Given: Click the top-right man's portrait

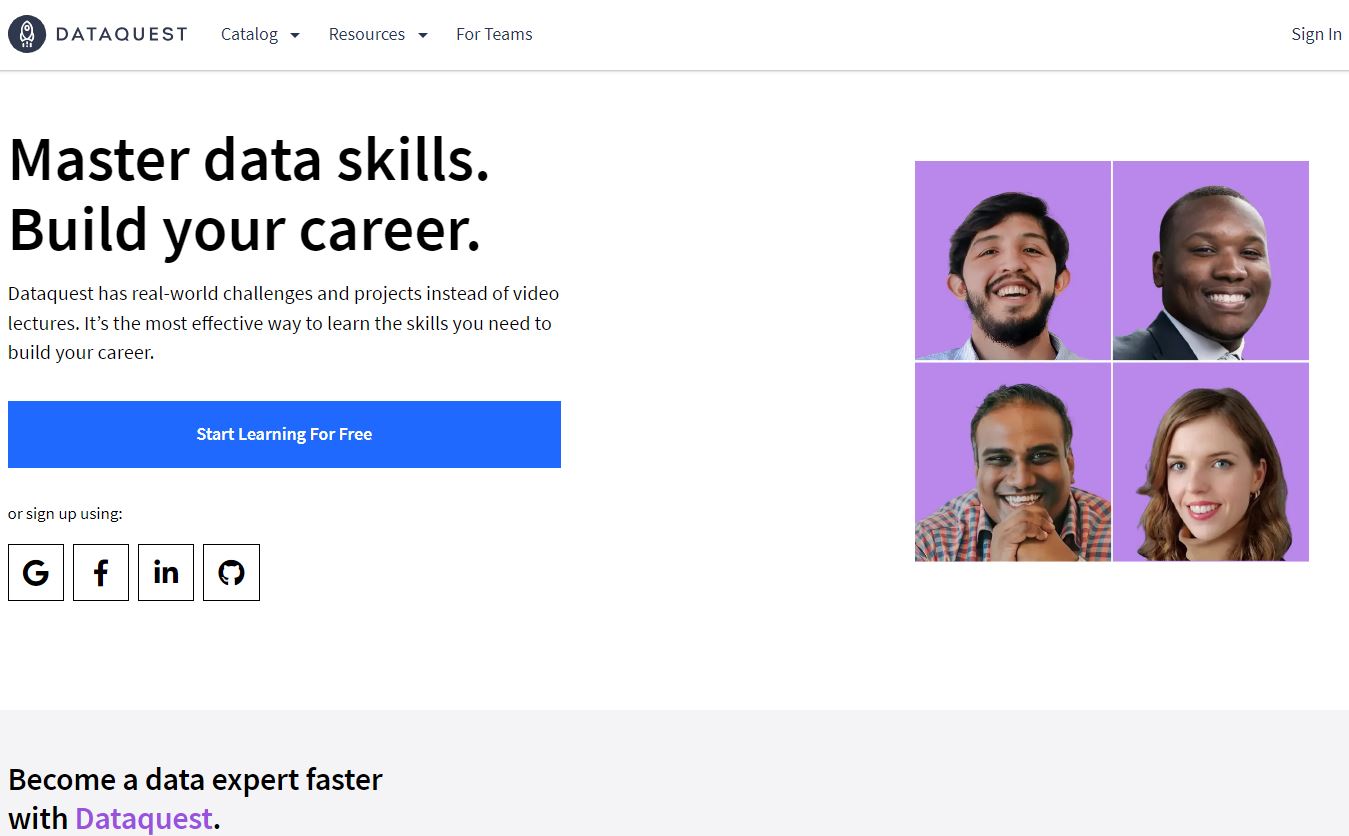Looking at the screenshot, I should coord(1210,260).
